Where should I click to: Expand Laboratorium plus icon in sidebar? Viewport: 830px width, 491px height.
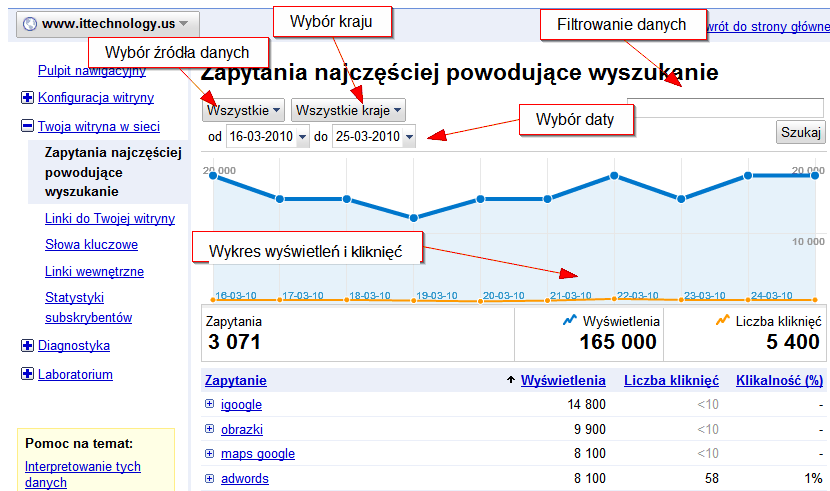click(27, 375)
